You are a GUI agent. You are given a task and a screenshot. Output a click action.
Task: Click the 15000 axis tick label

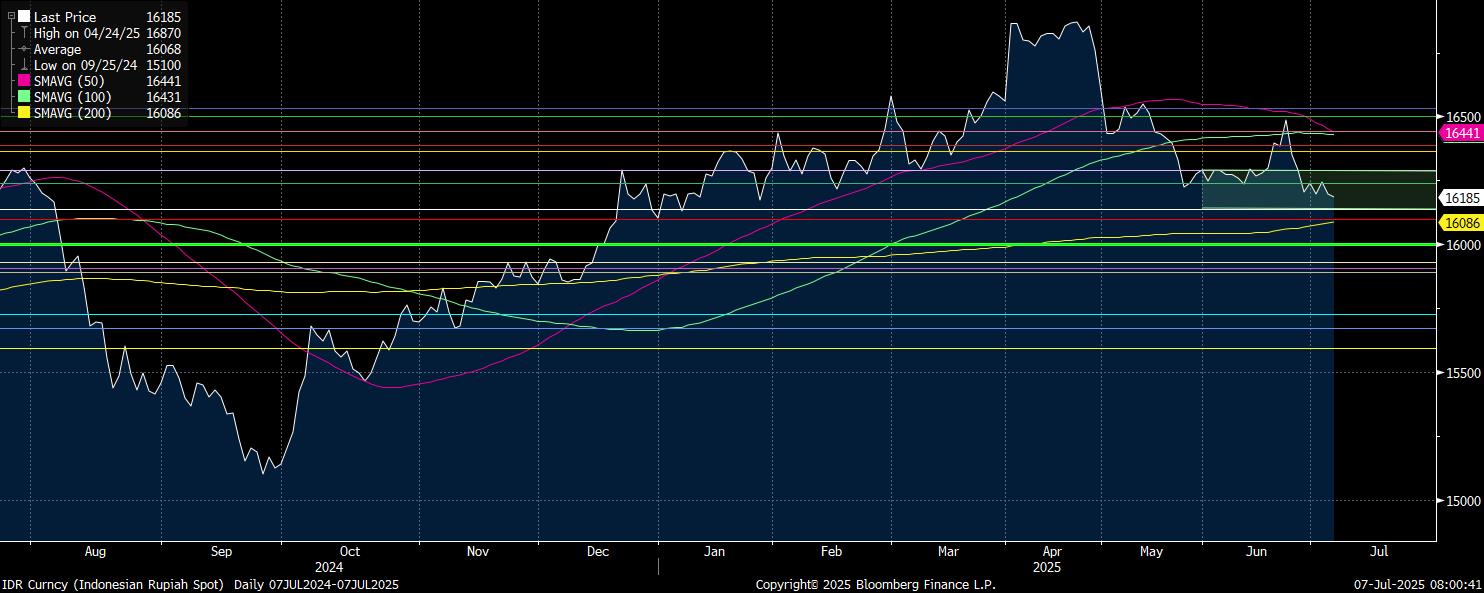[x=1462, y=501]
